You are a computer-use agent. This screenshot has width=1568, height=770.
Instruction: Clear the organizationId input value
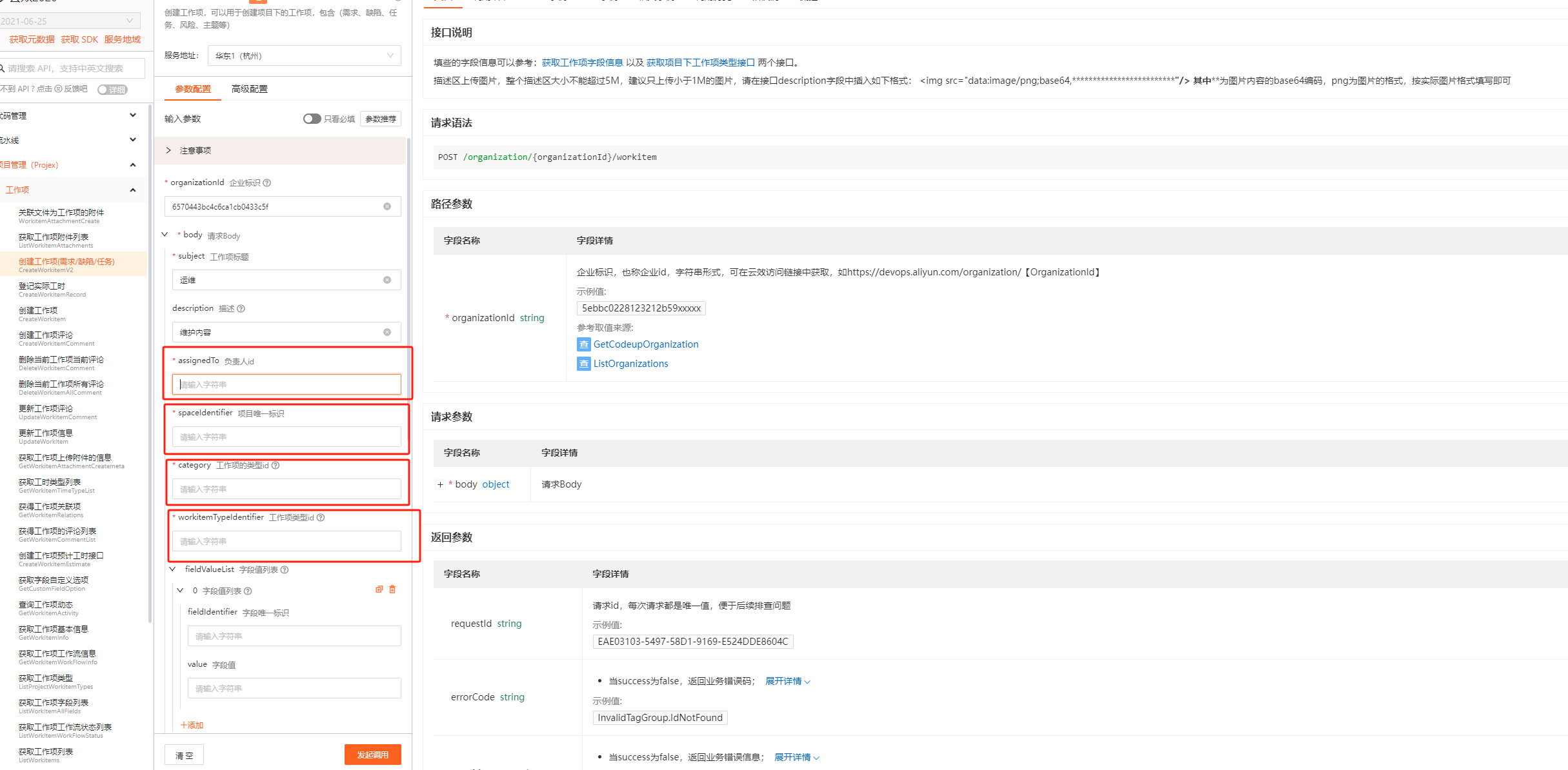coord(387,206)
